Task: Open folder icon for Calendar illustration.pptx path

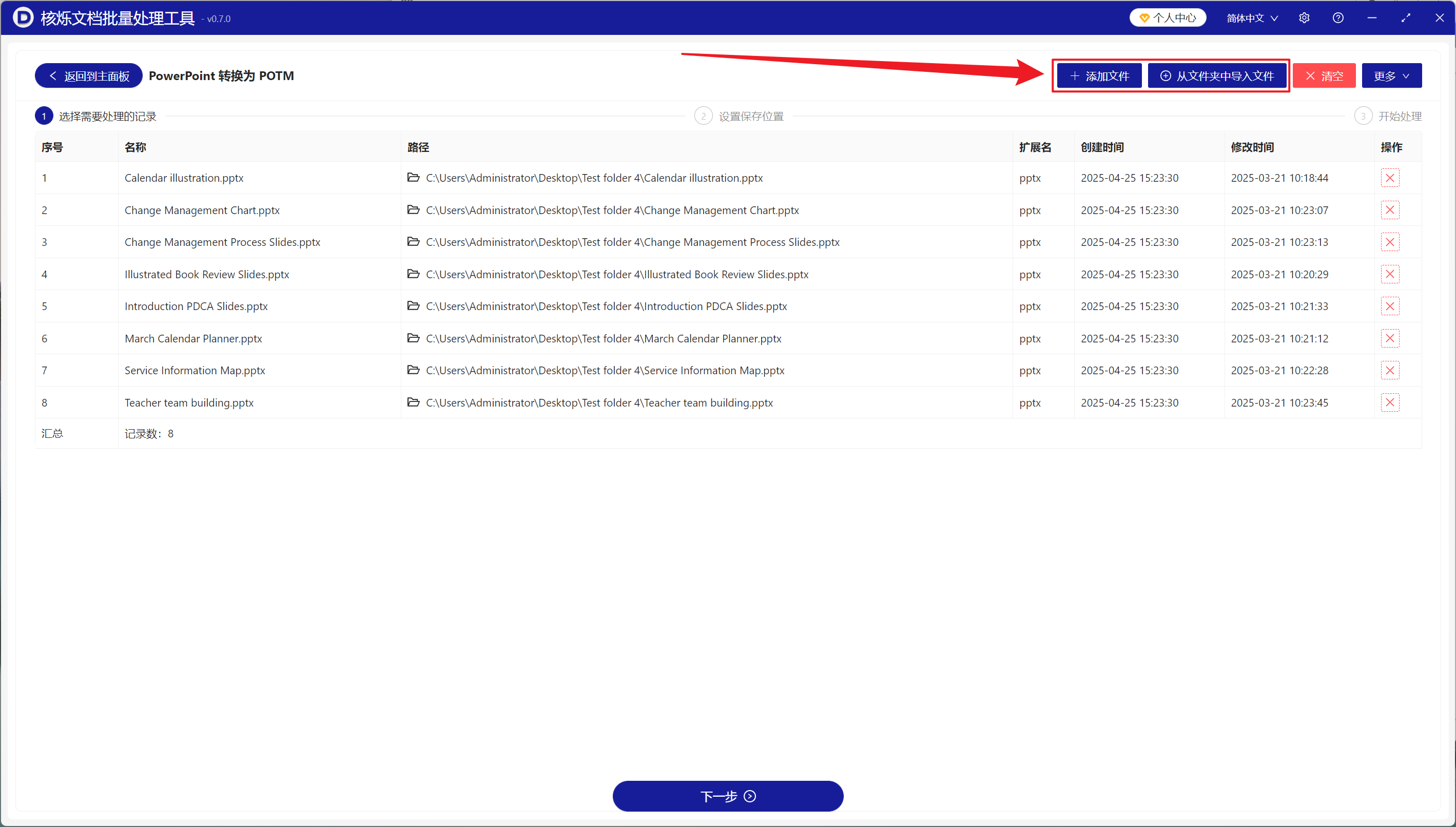Action: point(414,177)
